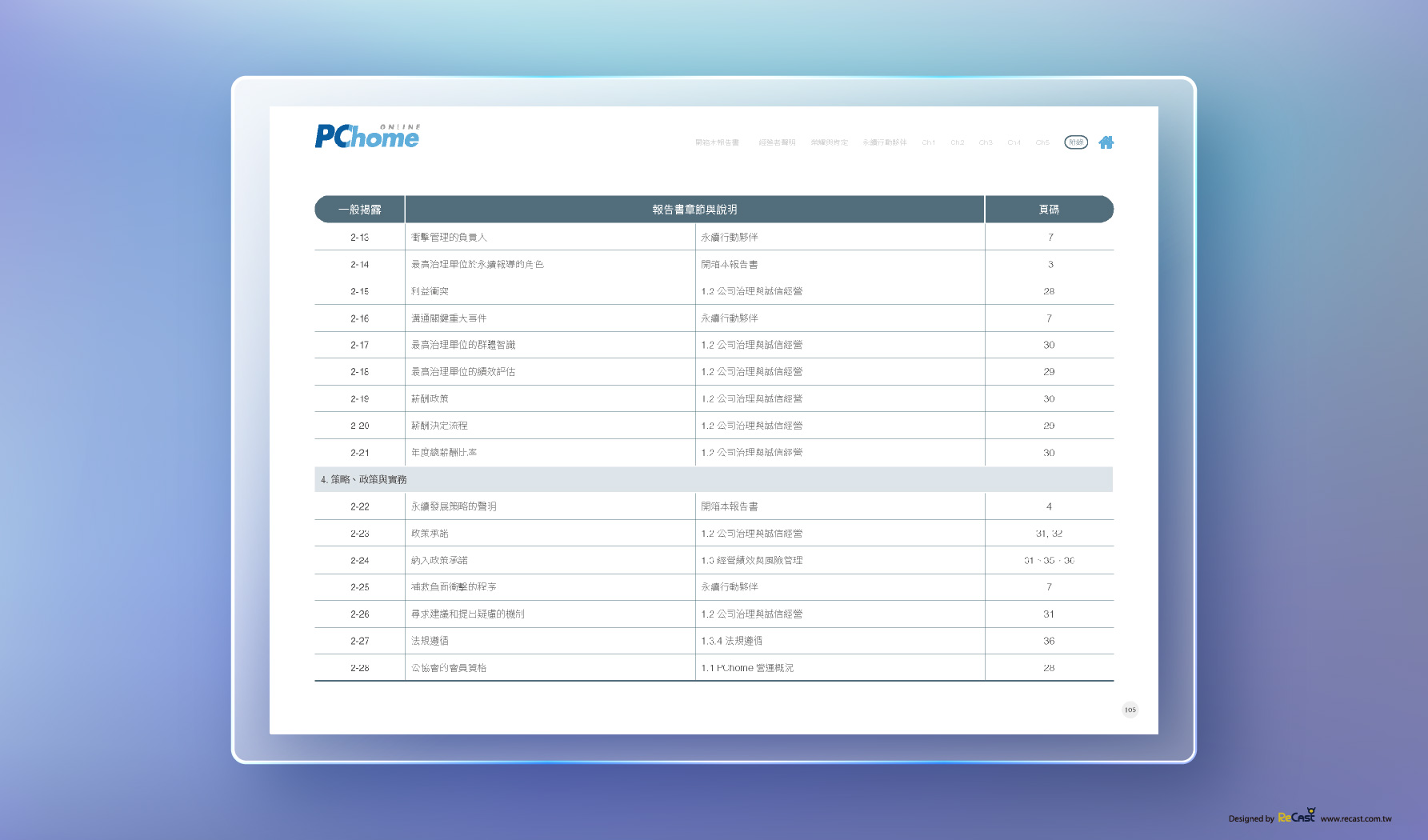Image resolution: width=1428 pixels, height=840 pixels.
Task: Click page number 36 in row 2-27
Action: [1049, 641]
